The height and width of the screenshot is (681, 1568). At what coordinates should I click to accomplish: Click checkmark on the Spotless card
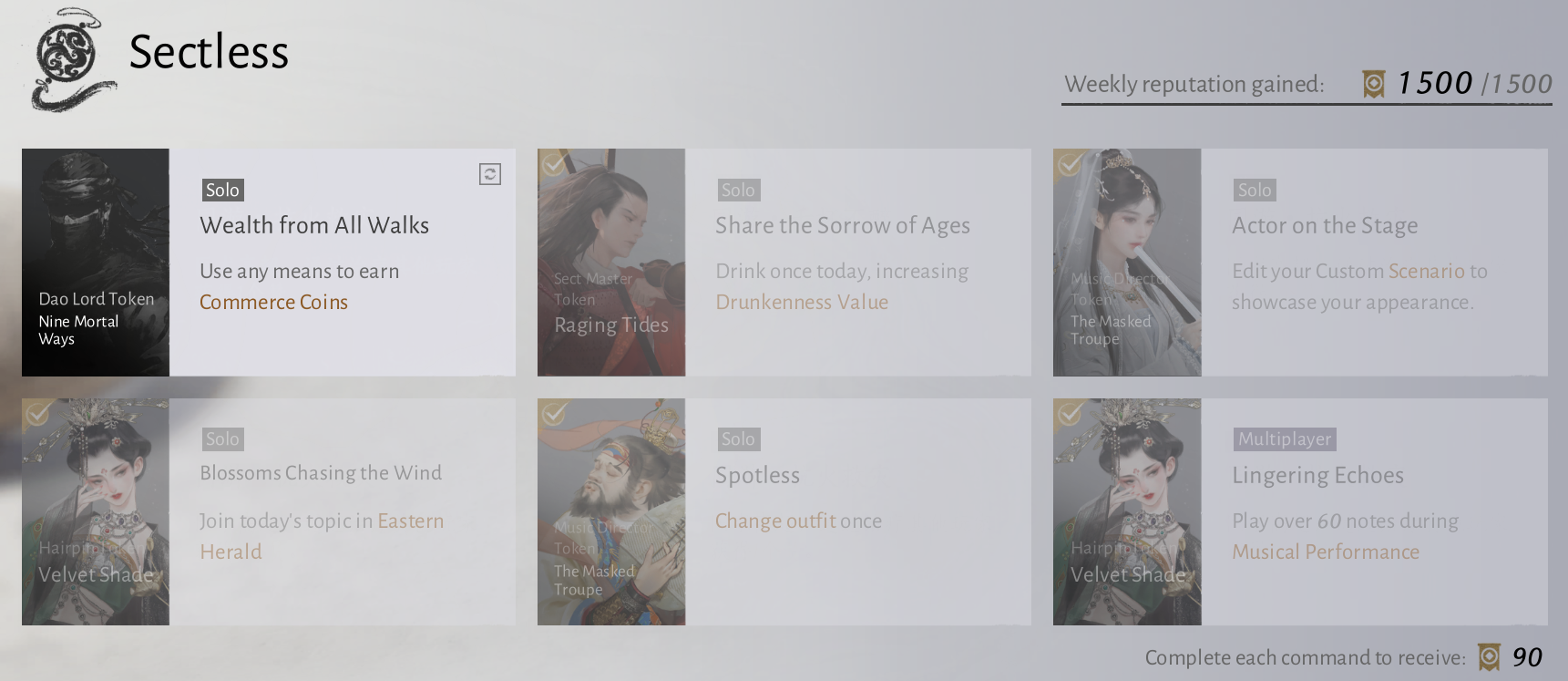[553, 414]
